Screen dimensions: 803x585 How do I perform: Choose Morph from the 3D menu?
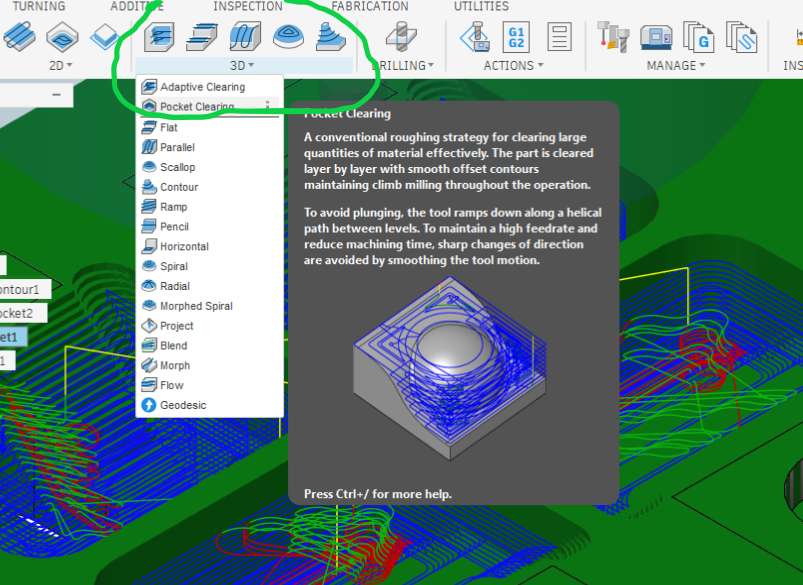(209, 365)
